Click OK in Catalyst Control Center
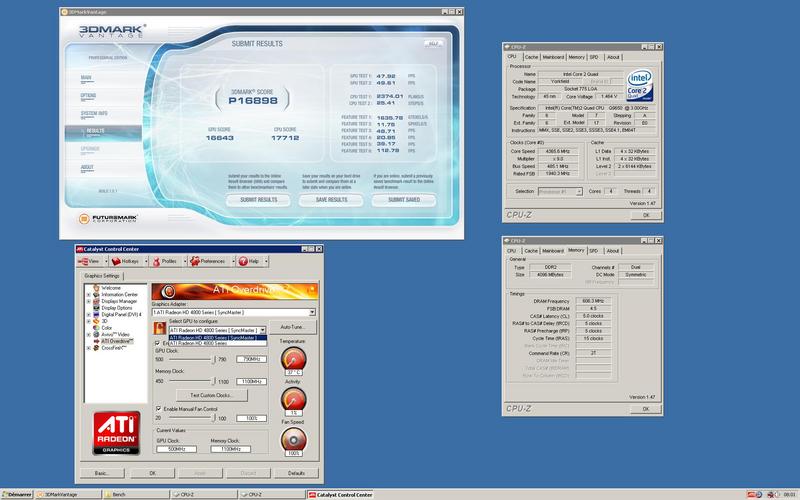 pyautogui.click(x=152, y=473)
